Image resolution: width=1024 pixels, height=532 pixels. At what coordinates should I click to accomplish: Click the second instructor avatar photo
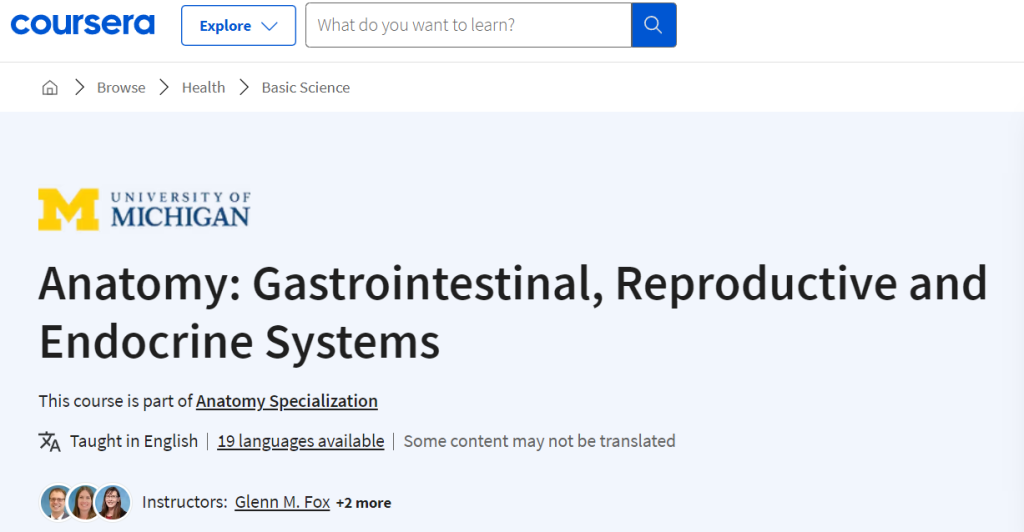85,502
